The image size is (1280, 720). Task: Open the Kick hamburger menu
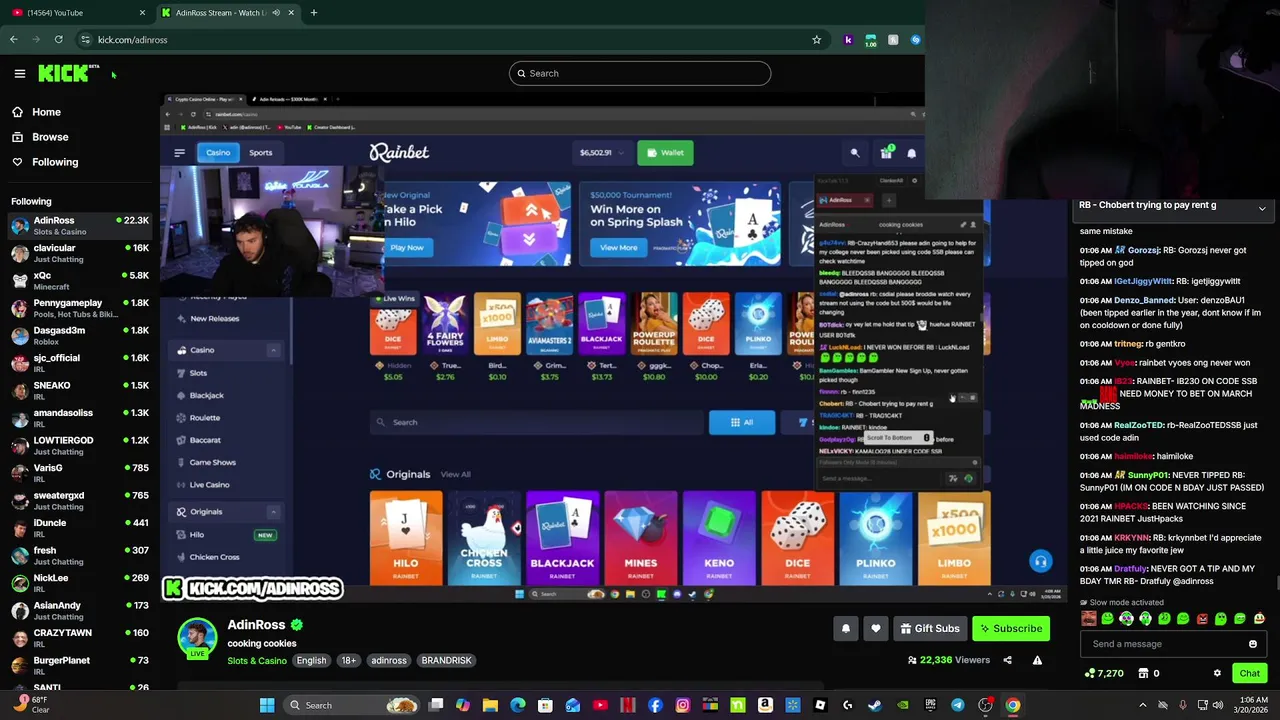pyautogui.click(x=19, y=73)
